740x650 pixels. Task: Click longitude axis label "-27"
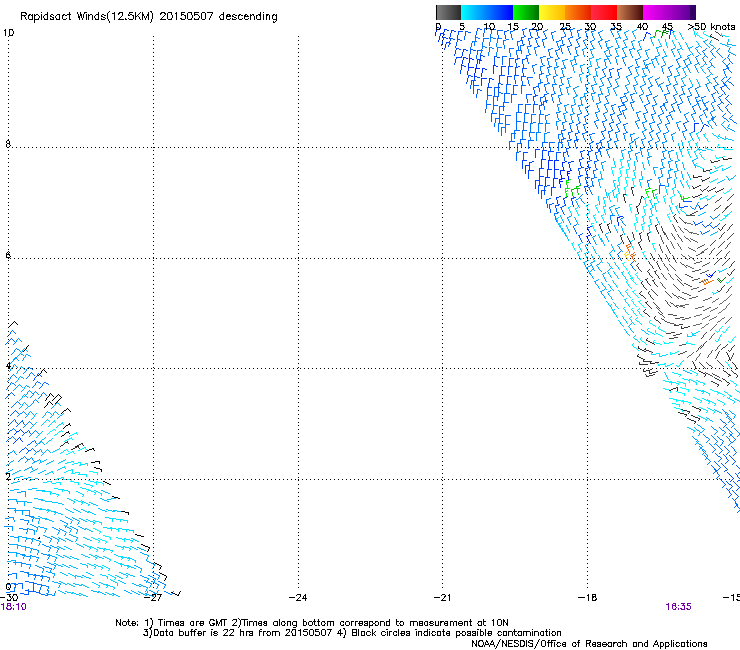point(153,598)
